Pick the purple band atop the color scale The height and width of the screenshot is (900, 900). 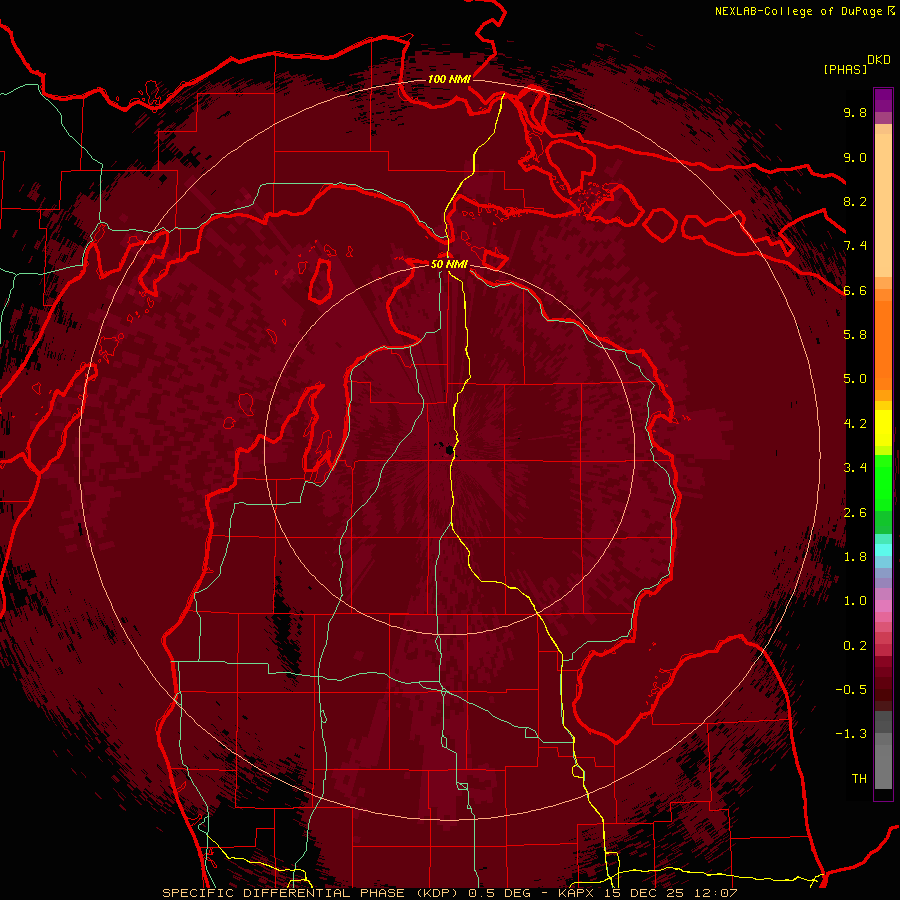coord(883,100)
